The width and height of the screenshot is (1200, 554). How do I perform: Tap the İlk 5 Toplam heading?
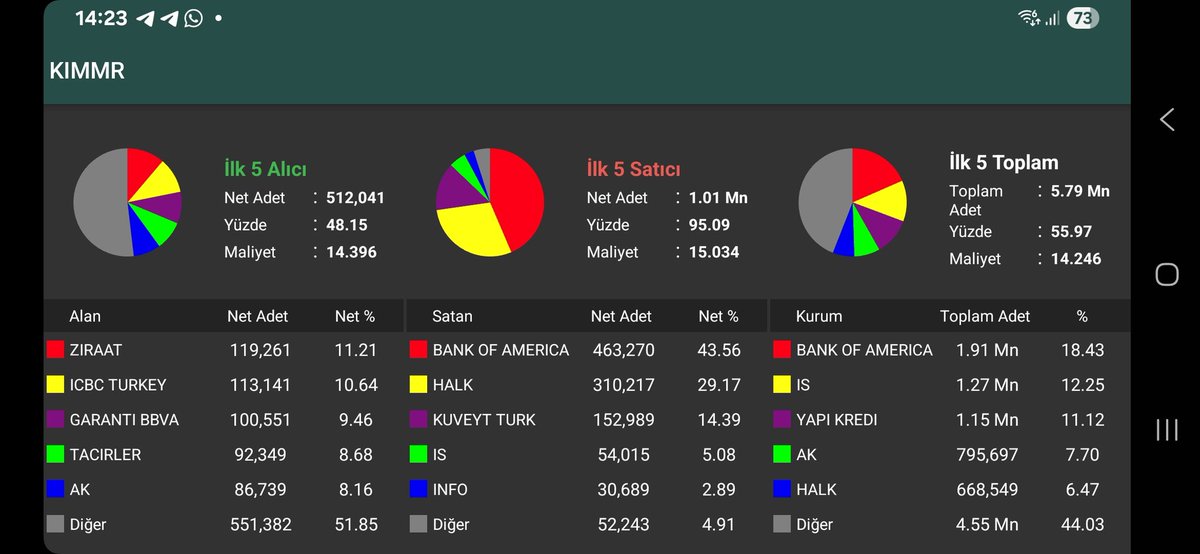pos(1003,163)
